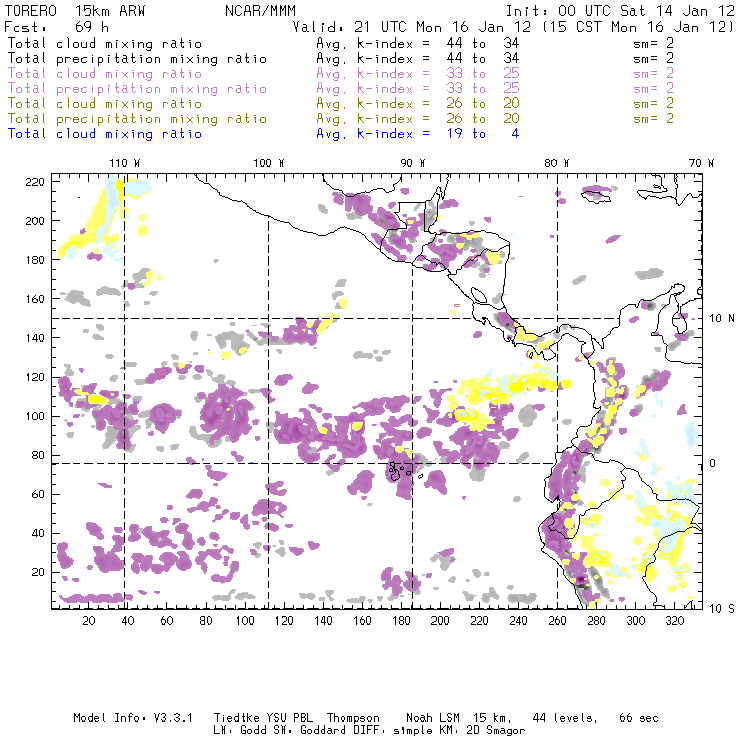740x740 pixels.
Task: Select the '100' value on the horizontal axis
Action: (x=245, y=621)
